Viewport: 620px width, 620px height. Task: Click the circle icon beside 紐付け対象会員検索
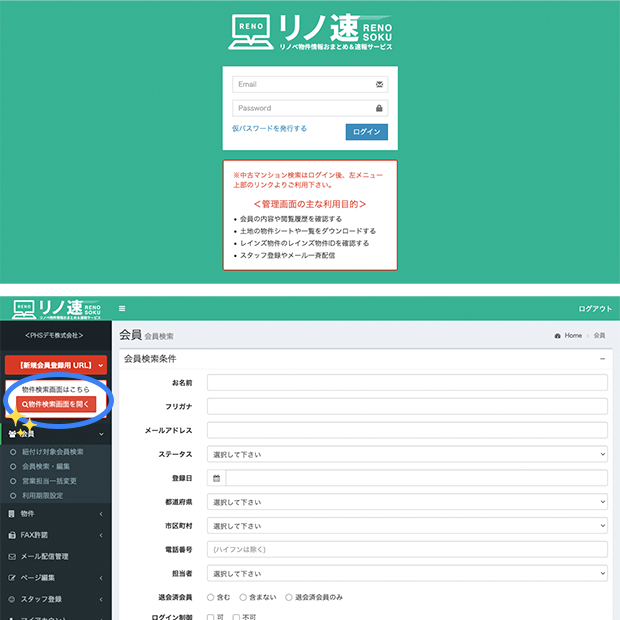13,452
